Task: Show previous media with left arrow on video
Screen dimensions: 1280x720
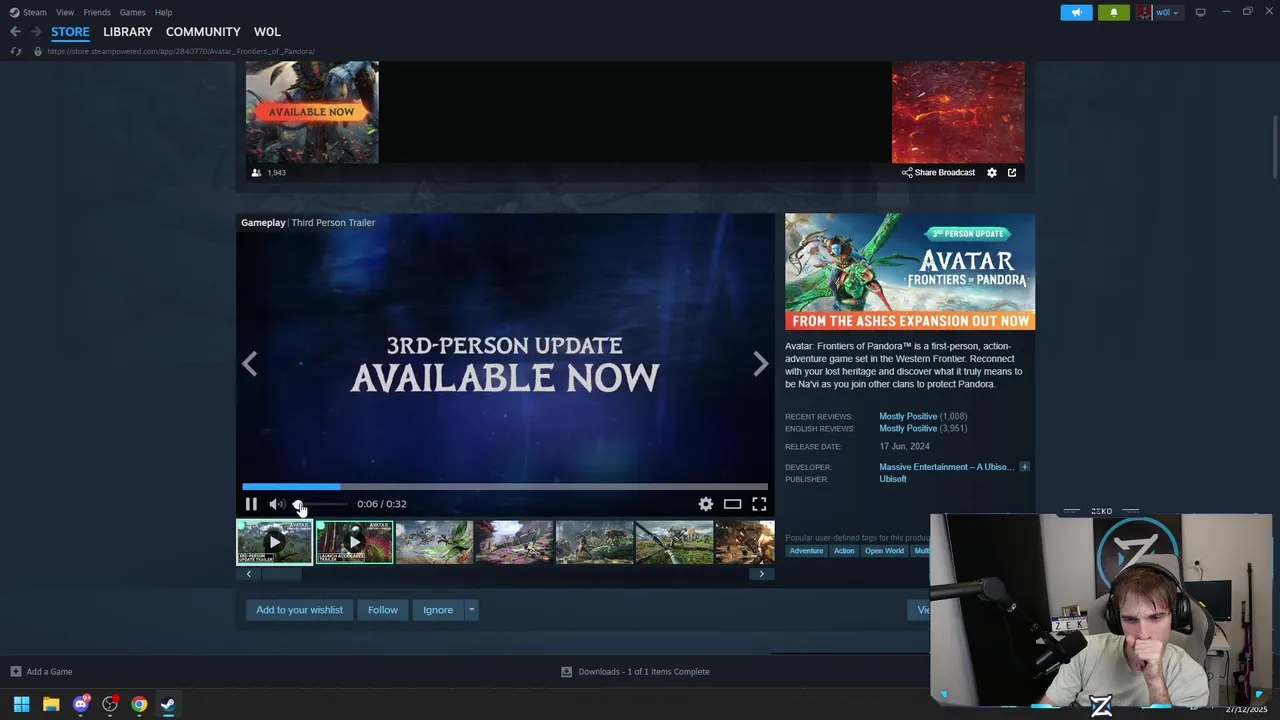Action: [250, 364]
